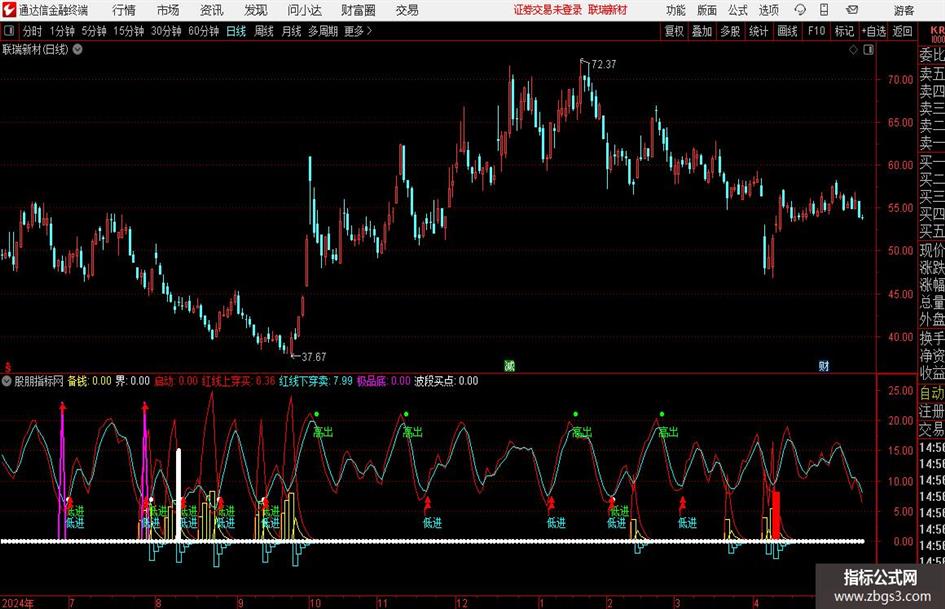
Task: Click the 红线上穿买 indicator value
Action: (239, 381)
